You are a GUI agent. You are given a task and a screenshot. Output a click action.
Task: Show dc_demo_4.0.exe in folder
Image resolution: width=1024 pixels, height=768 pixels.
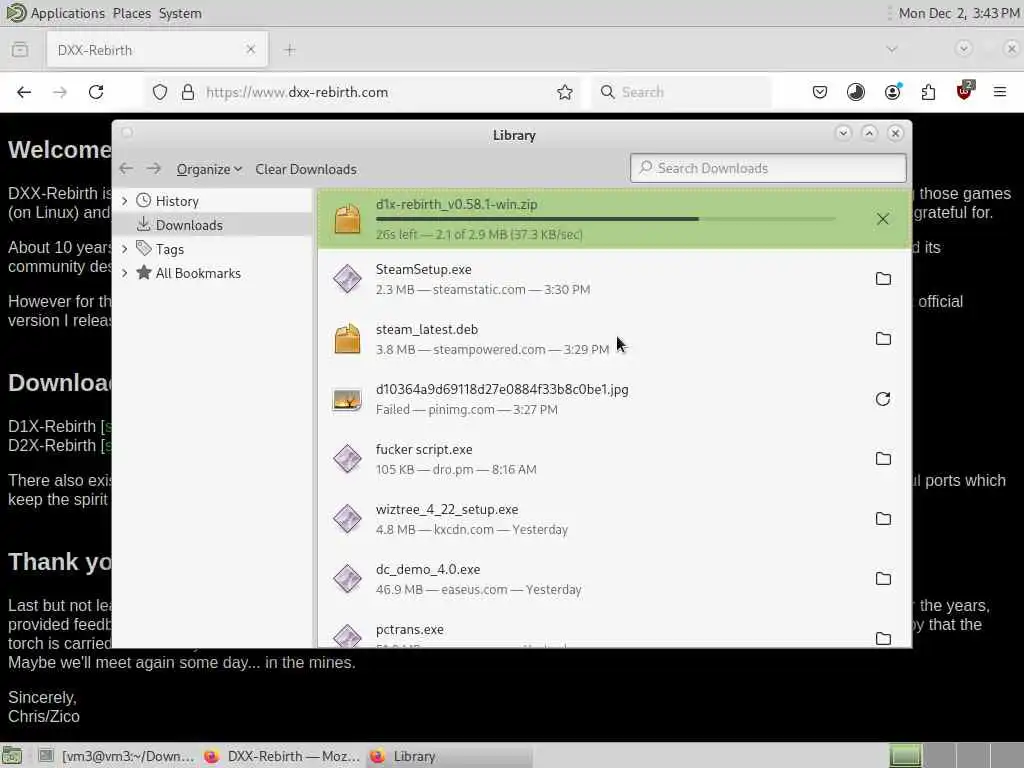click(883, 579)
